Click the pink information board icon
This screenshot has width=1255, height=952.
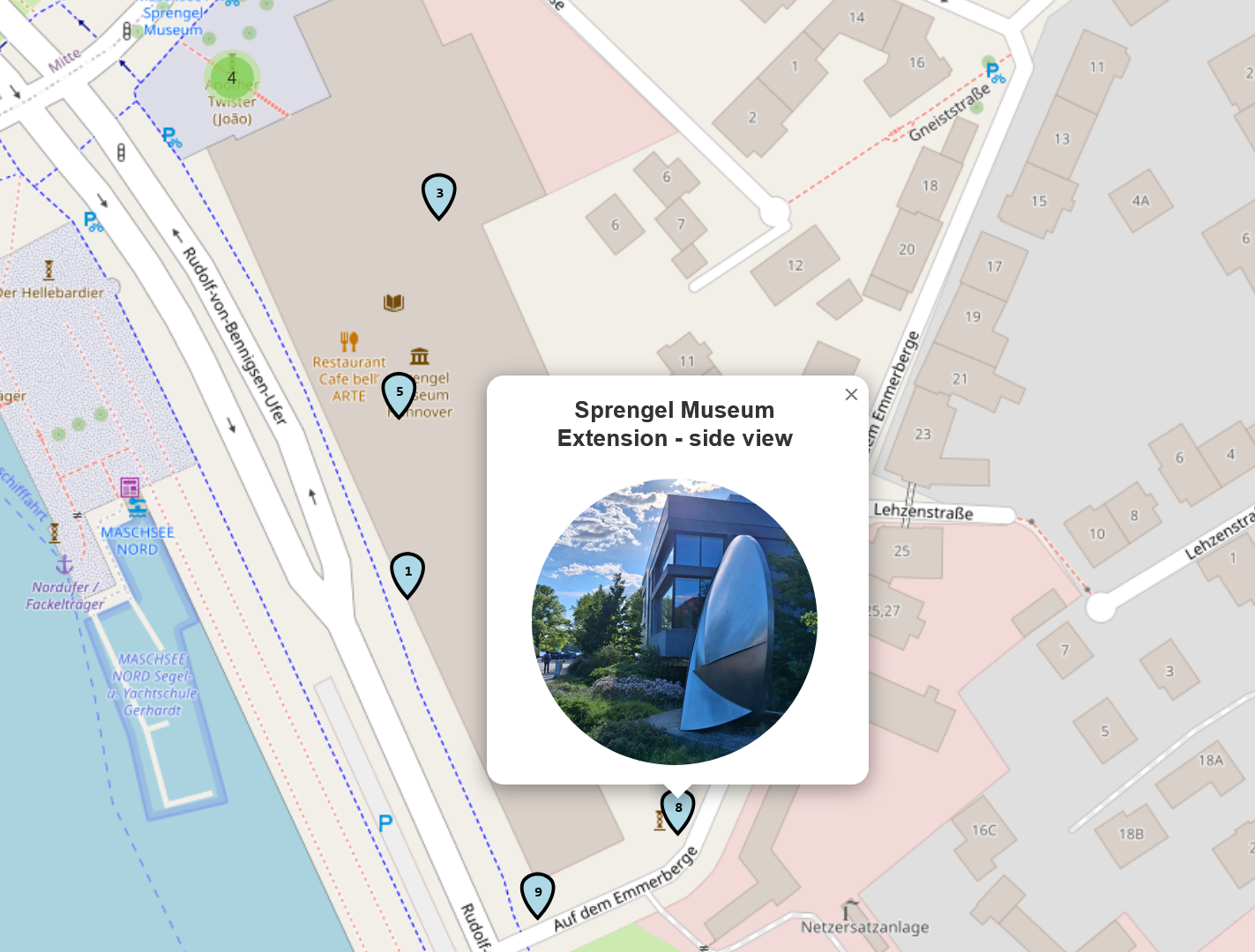130,487
